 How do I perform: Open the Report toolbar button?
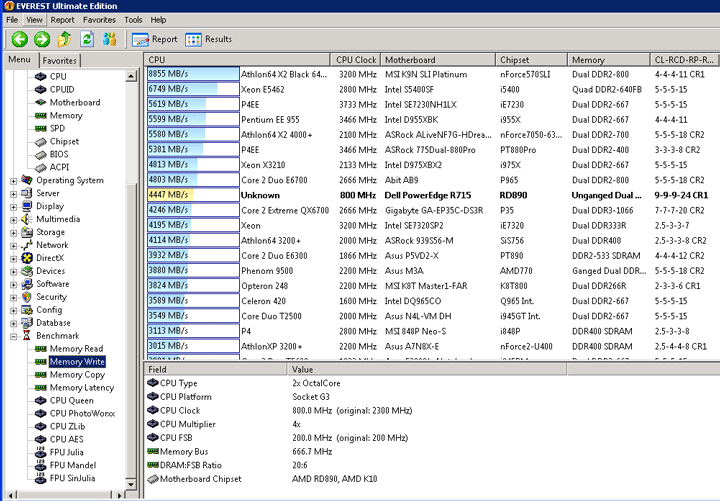click(154, 39)
